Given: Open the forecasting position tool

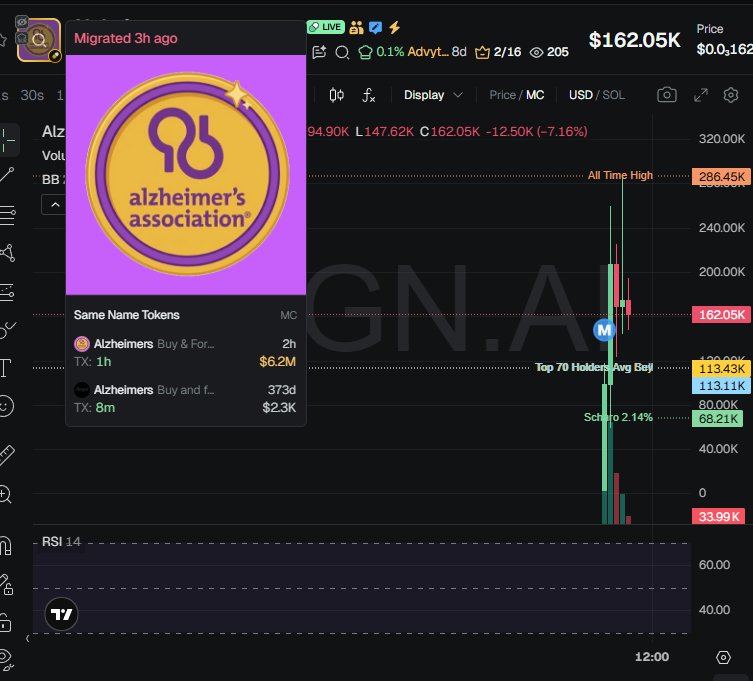Looking at the screenshot, I should coord(7,292).
